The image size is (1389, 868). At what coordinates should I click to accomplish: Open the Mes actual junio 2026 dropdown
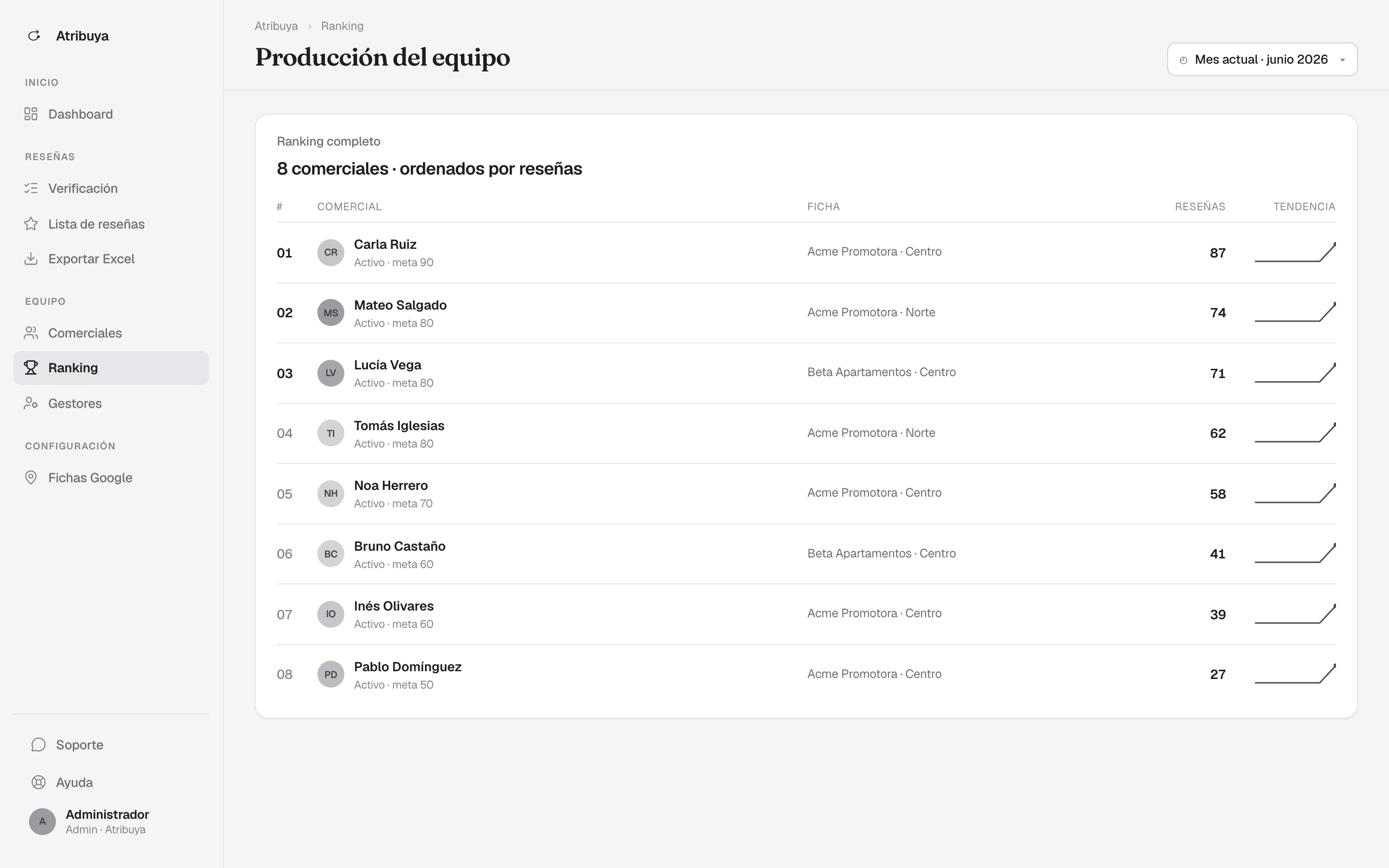pyautogui.click(x=1262, y=59)
